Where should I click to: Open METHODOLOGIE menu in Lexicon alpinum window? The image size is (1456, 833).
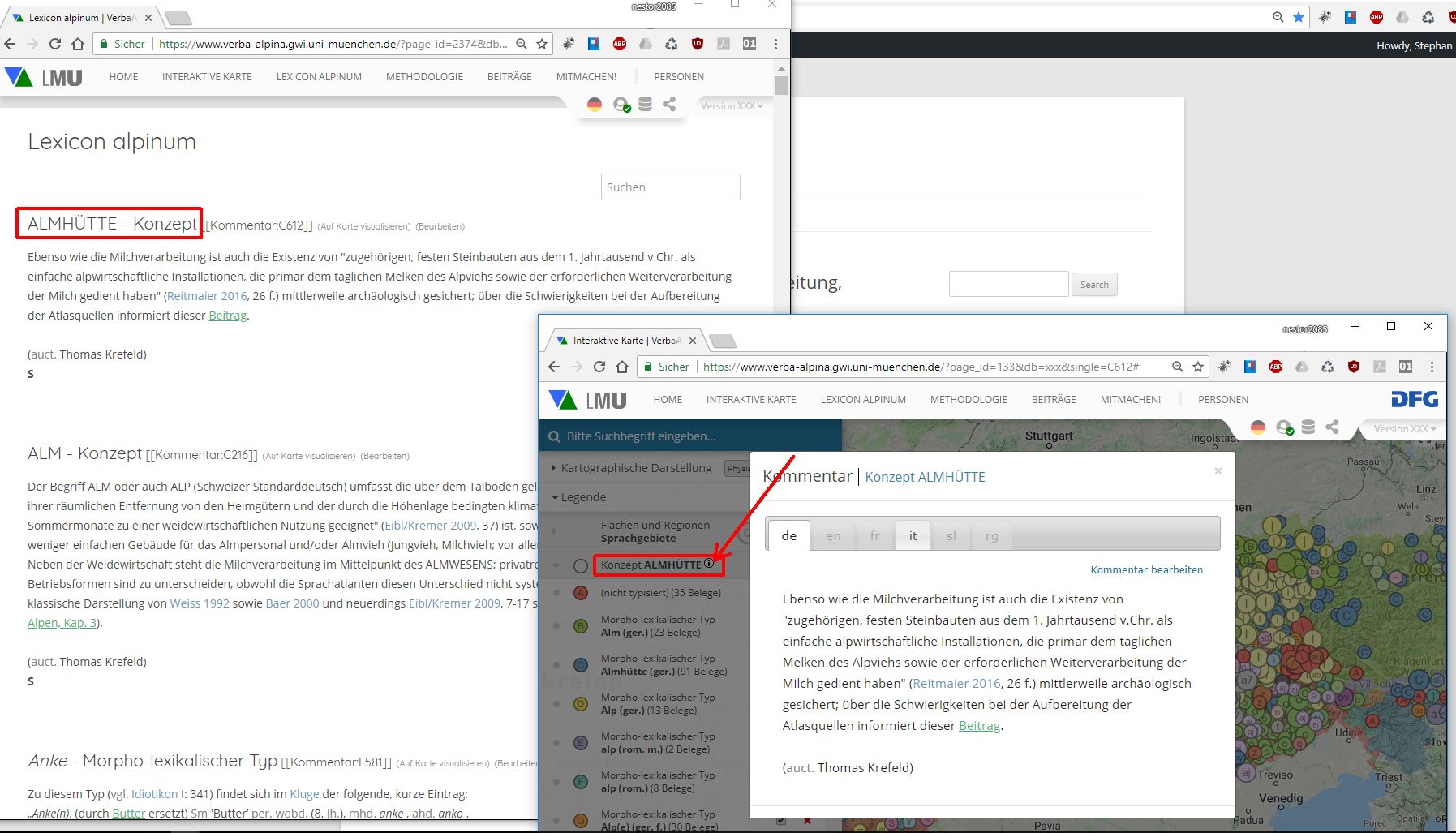click(x=424, y=77)
